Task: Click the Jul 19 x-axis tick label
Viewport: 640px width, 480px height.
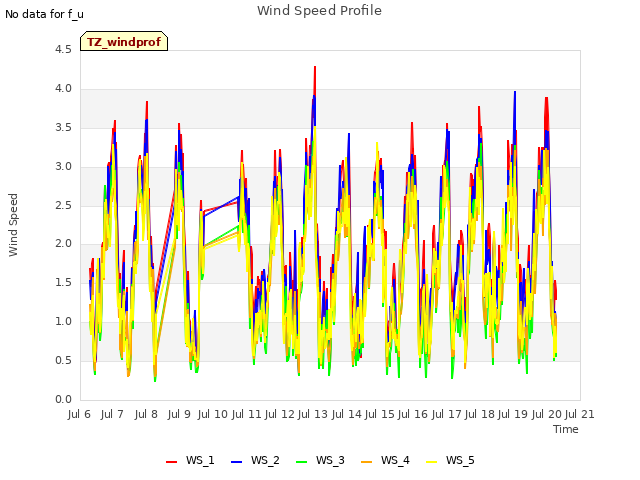Action: point(512,414)
